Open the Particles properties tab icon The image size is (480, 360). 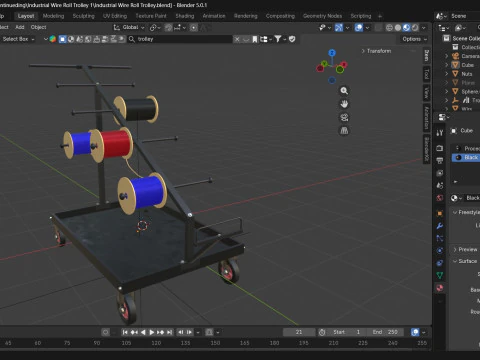tap(440, 238)
